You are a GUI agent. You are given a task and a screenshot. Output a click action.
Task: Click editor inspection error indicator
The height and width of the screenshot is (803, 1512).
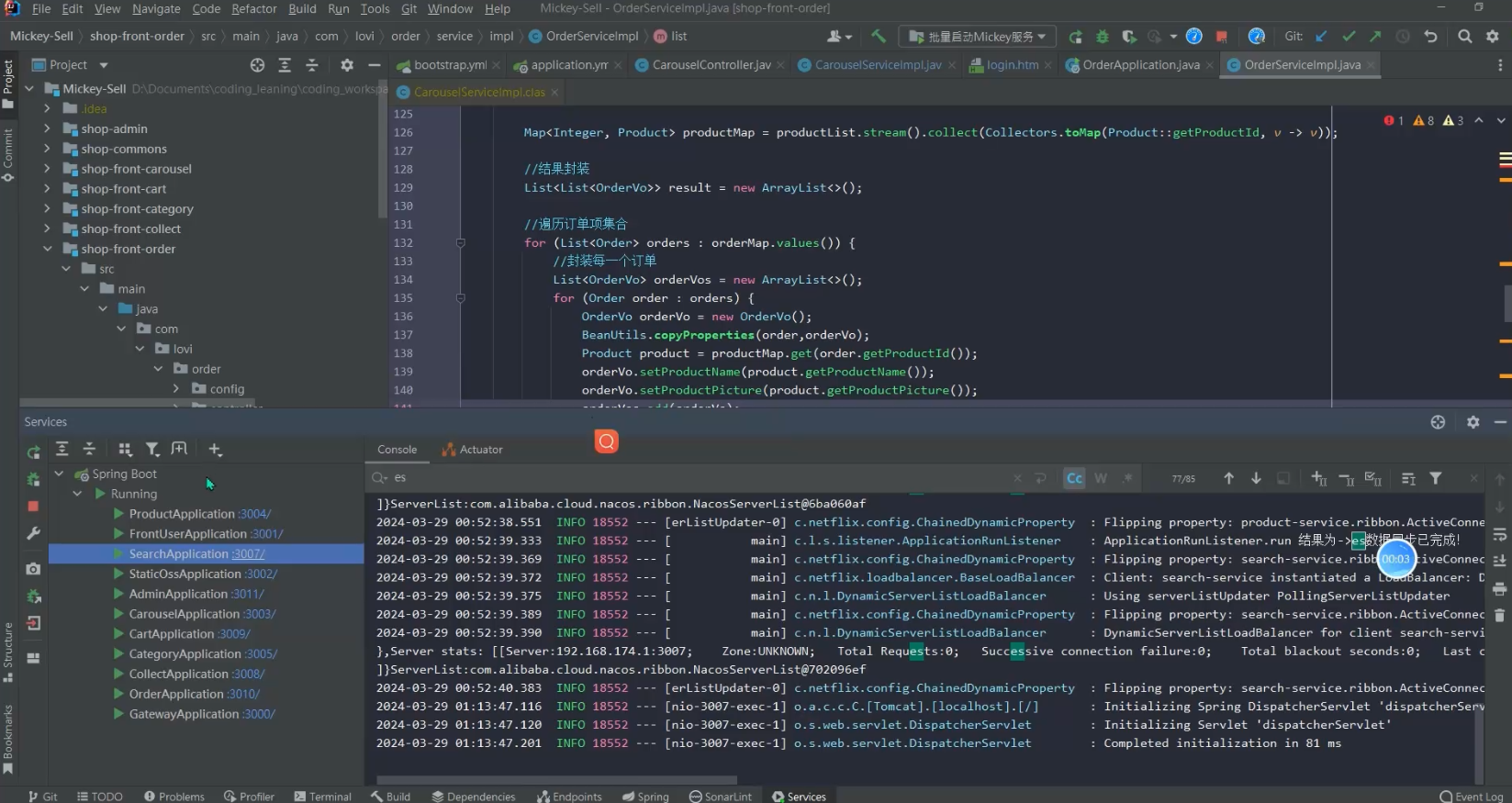coord(1394,121)
